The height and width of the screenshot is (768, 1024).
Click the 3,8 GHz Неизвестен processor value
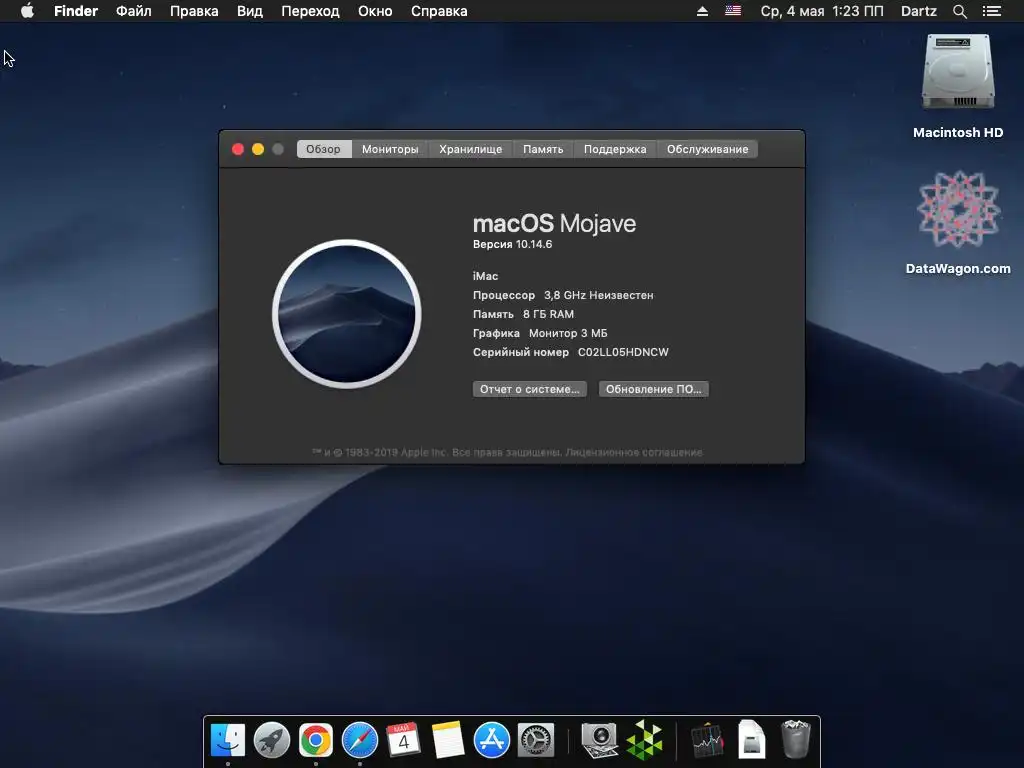click(x=598, y=295)
